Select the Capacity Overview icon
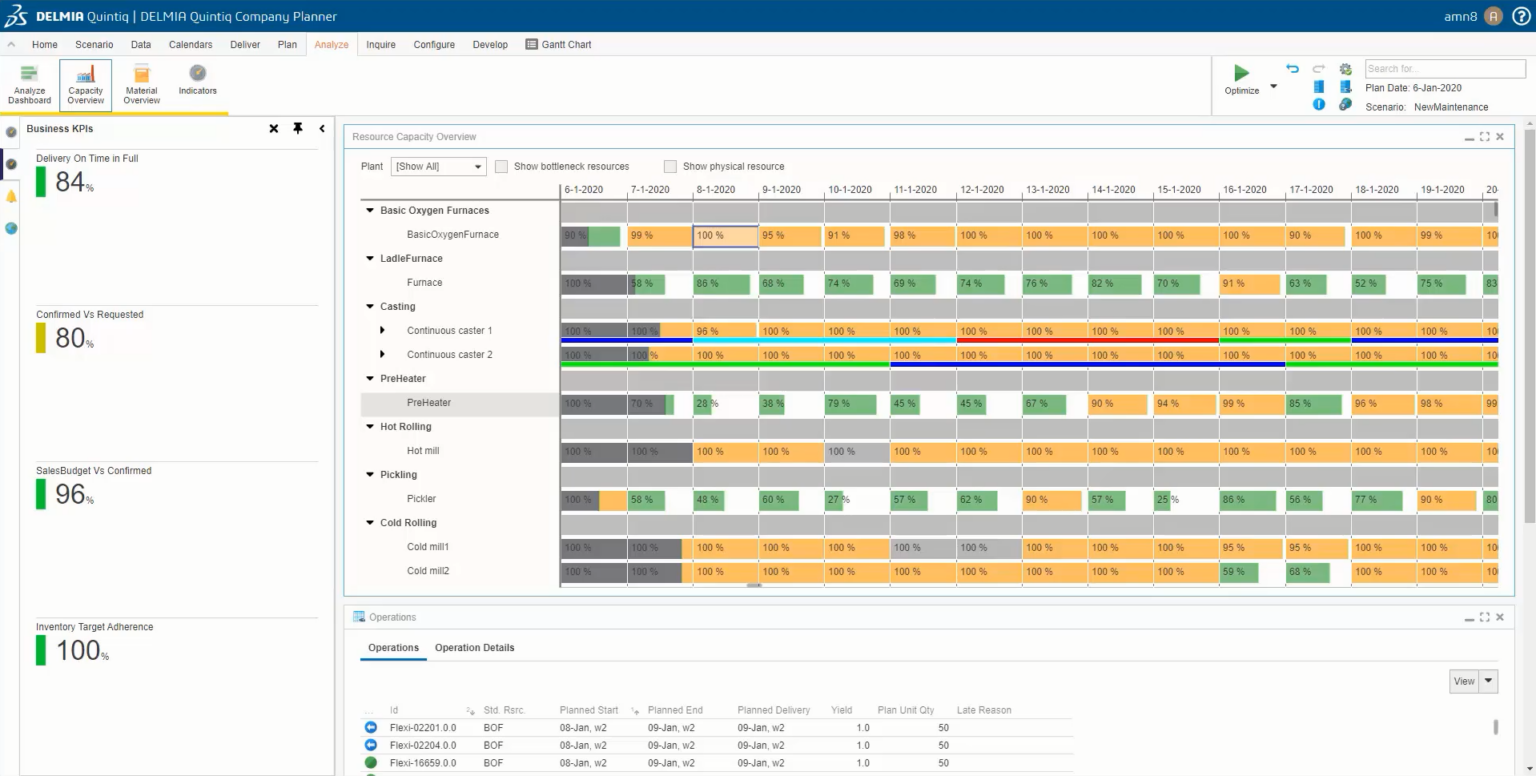The height and width of the screenshot is (776, 1536). click(x=85, y=85)
